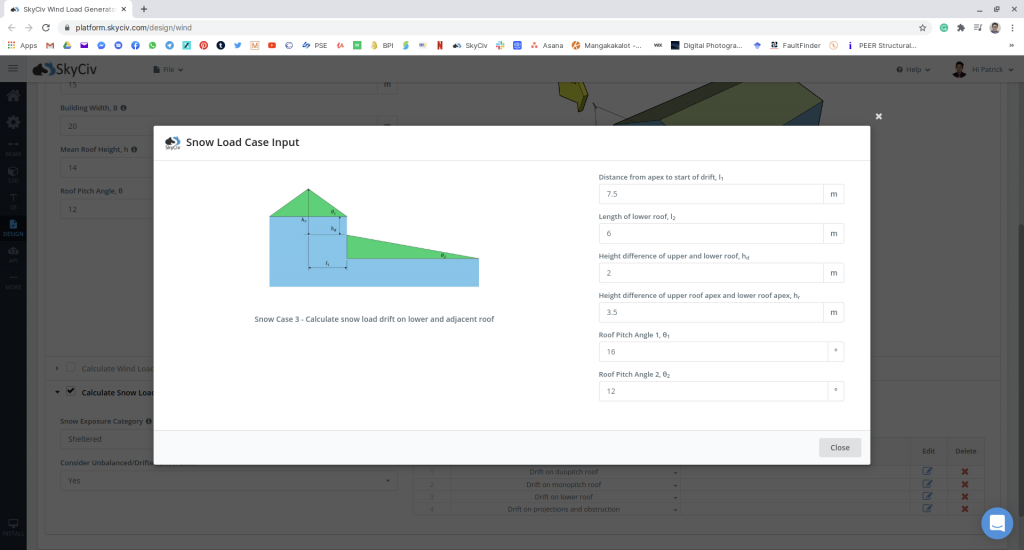
Task: Go to Home via sidebar house icon
Action: click(x=13, y=97)
